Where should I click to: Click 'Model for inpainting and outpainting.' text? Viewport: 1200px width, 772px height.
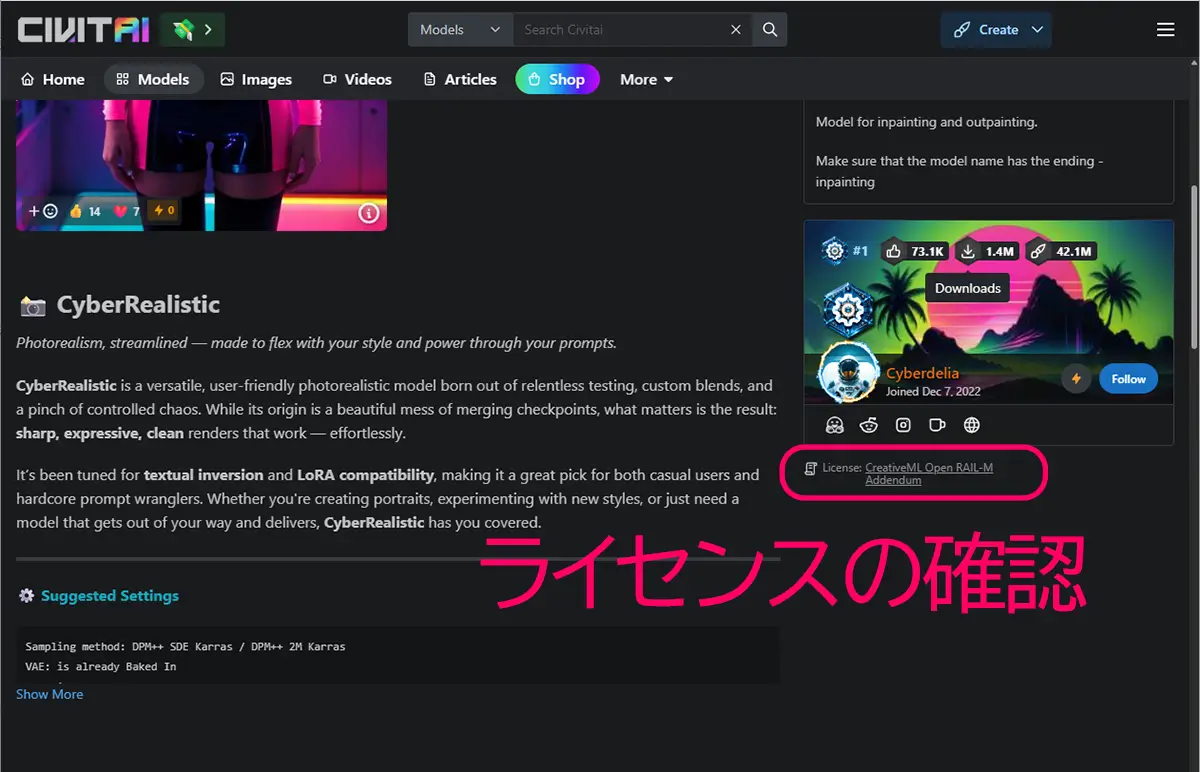pos(926,122)
